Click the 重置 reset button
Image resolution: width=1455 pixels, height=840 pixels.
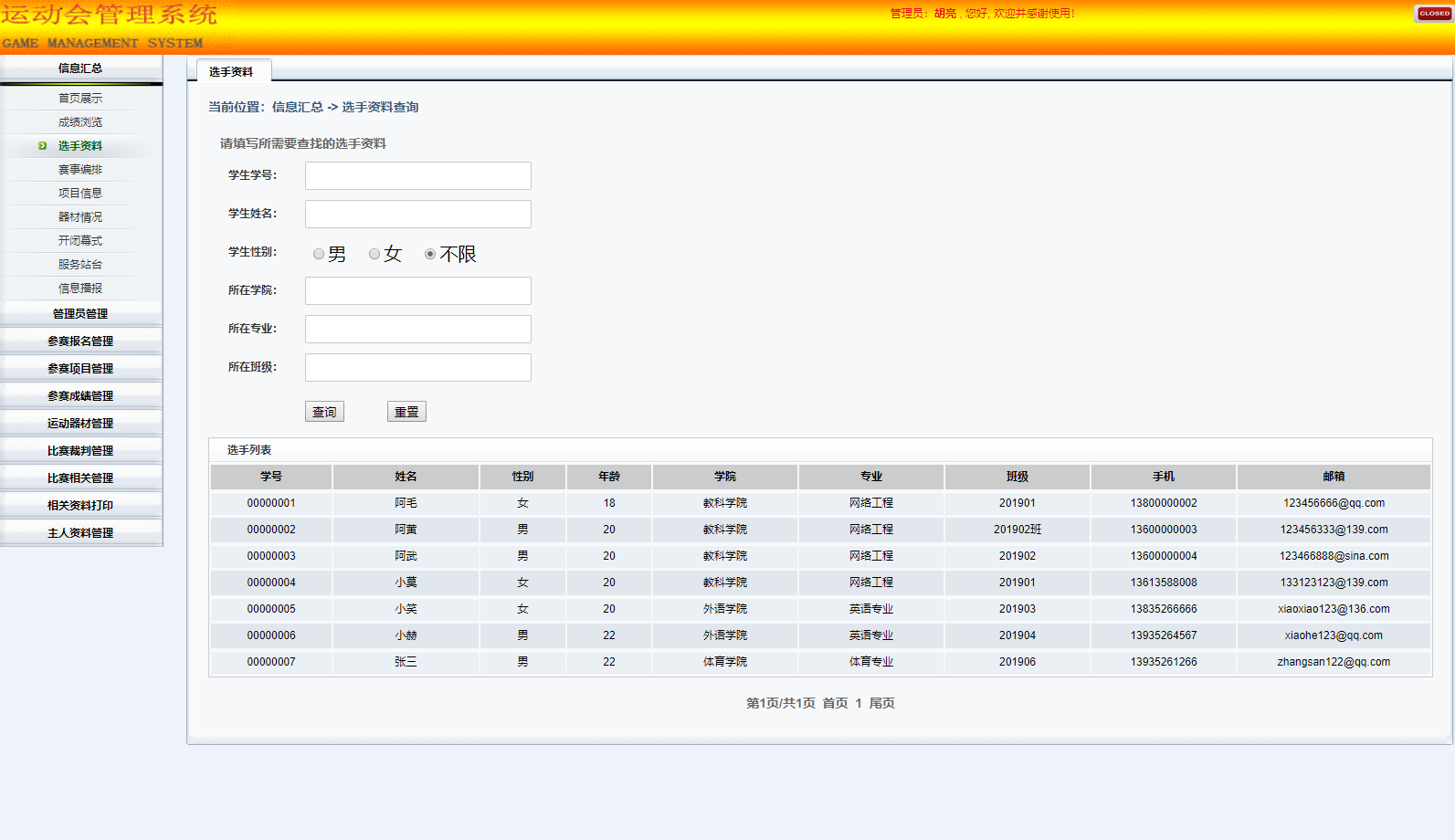(x=406, y=412)
